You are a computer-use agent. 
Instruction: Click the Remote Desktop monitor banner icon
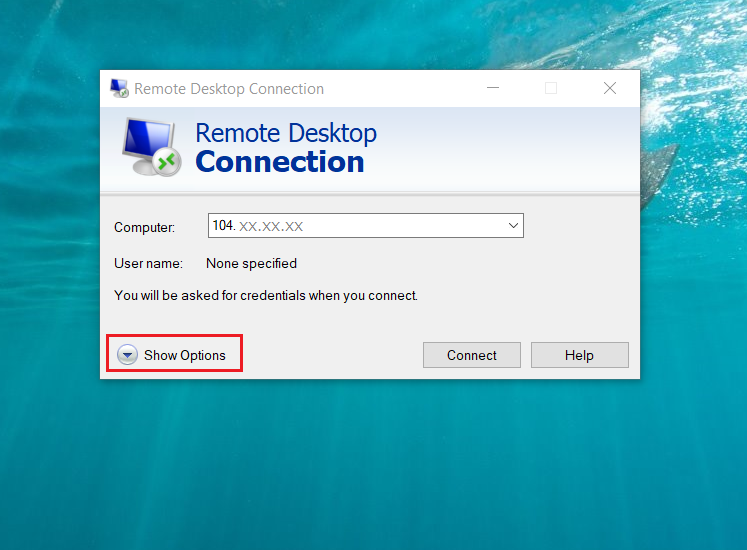pyautogui.click(x=152, y=147)
